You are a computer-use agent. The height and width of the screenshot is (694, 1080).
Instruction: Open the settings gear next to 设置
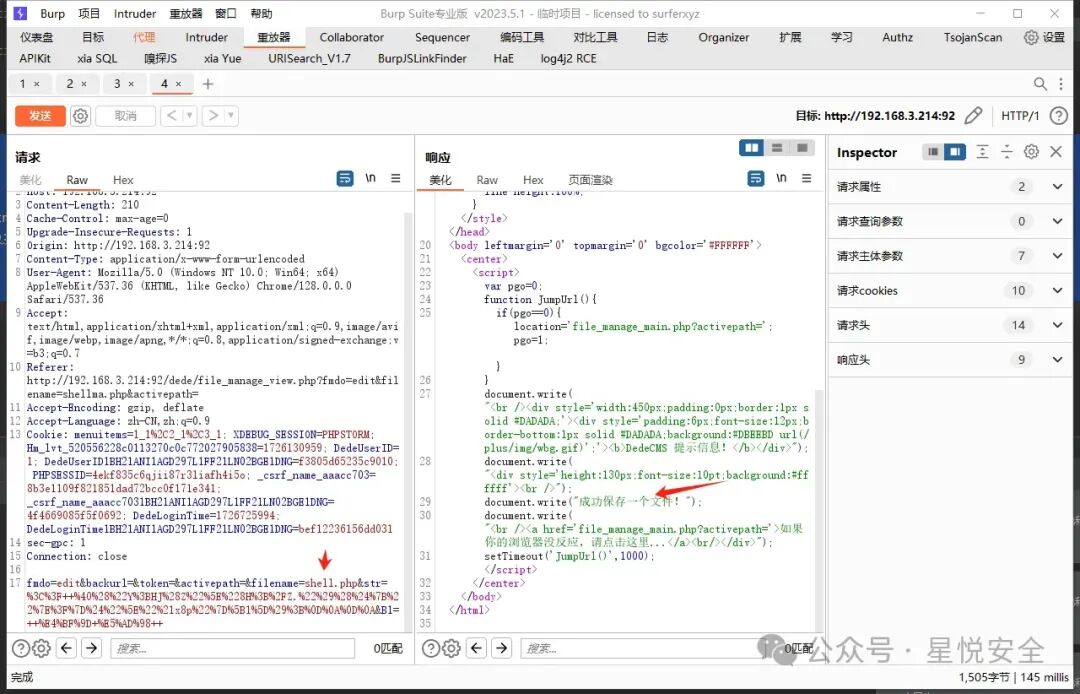coord(1030,37)
